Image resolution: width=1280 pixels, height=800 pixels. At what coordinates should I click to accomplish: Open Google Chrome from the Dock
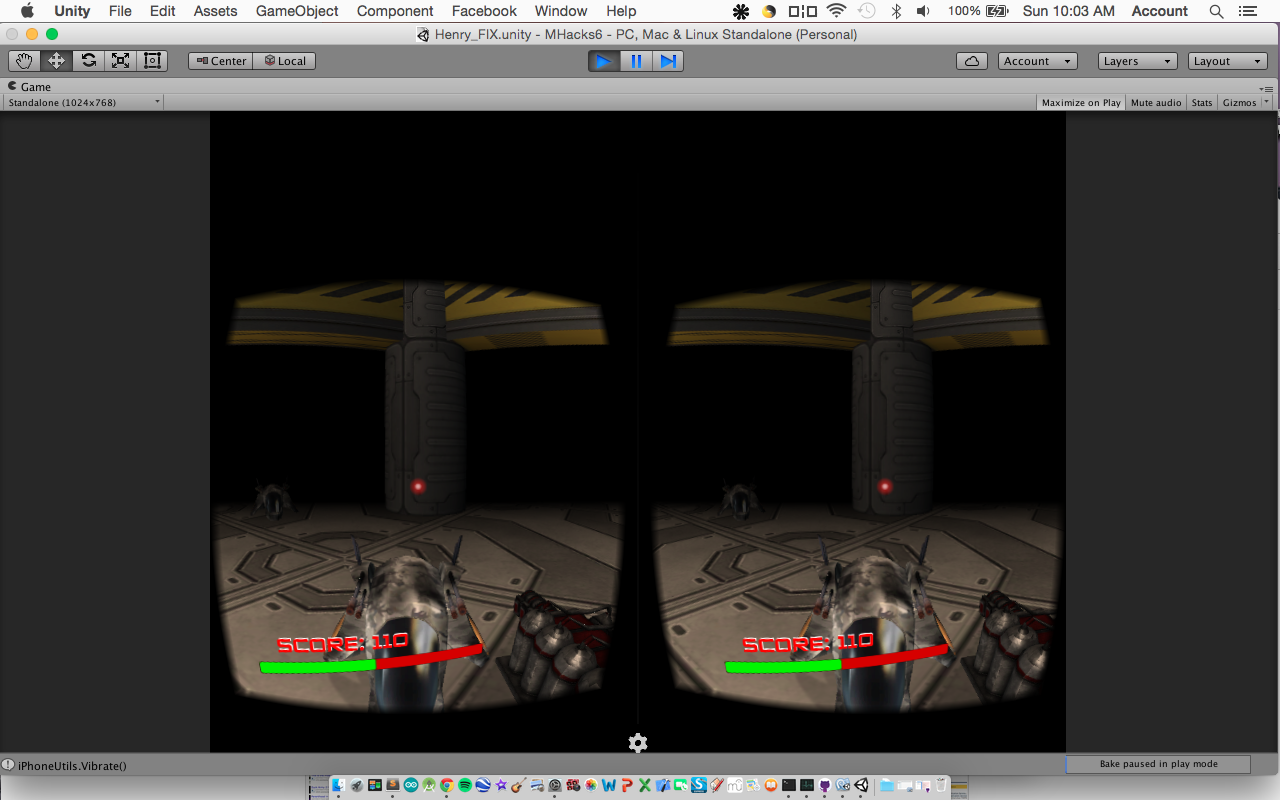(446, 785)
